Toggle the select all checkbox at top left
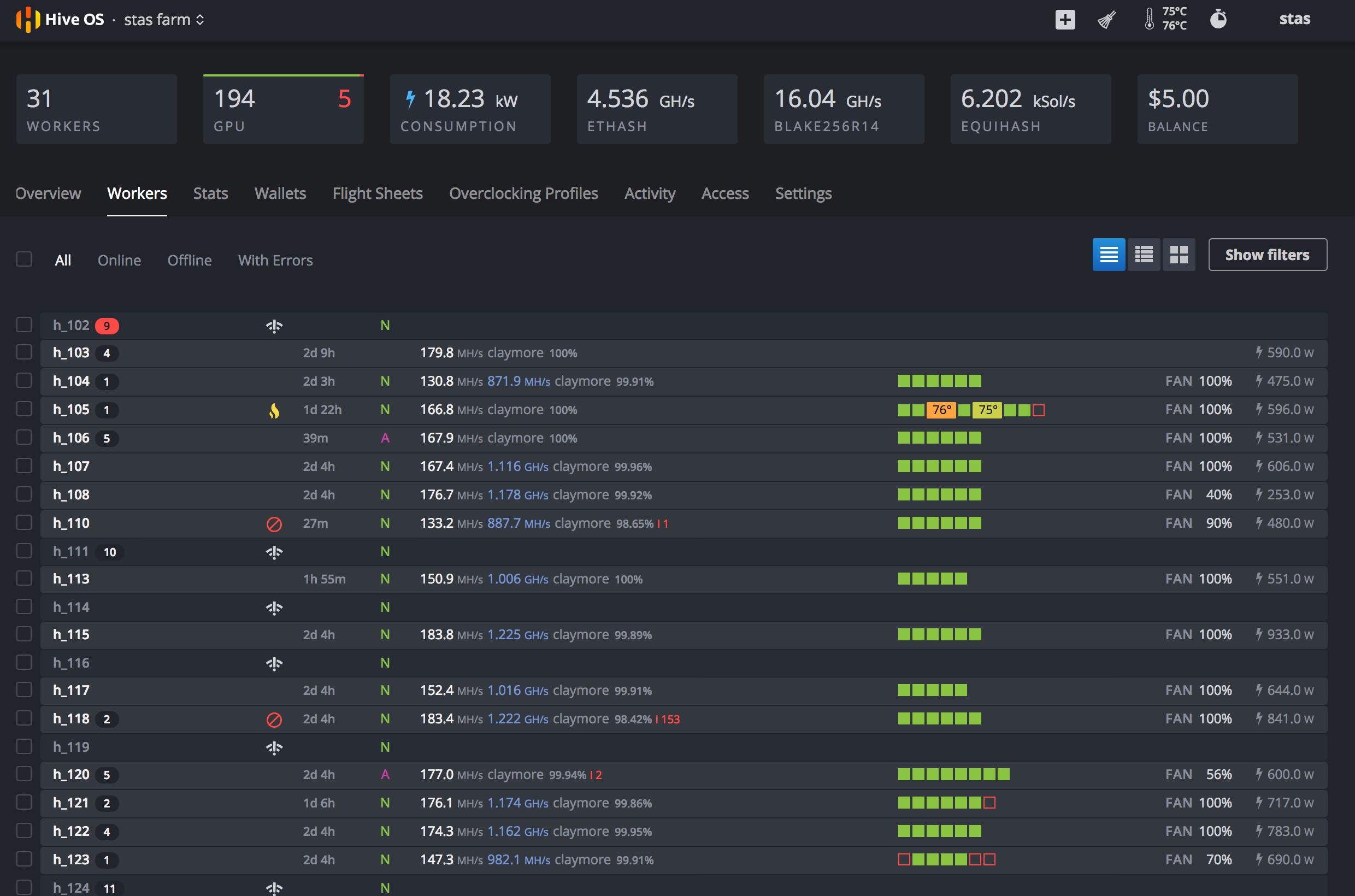 point(24,259)
